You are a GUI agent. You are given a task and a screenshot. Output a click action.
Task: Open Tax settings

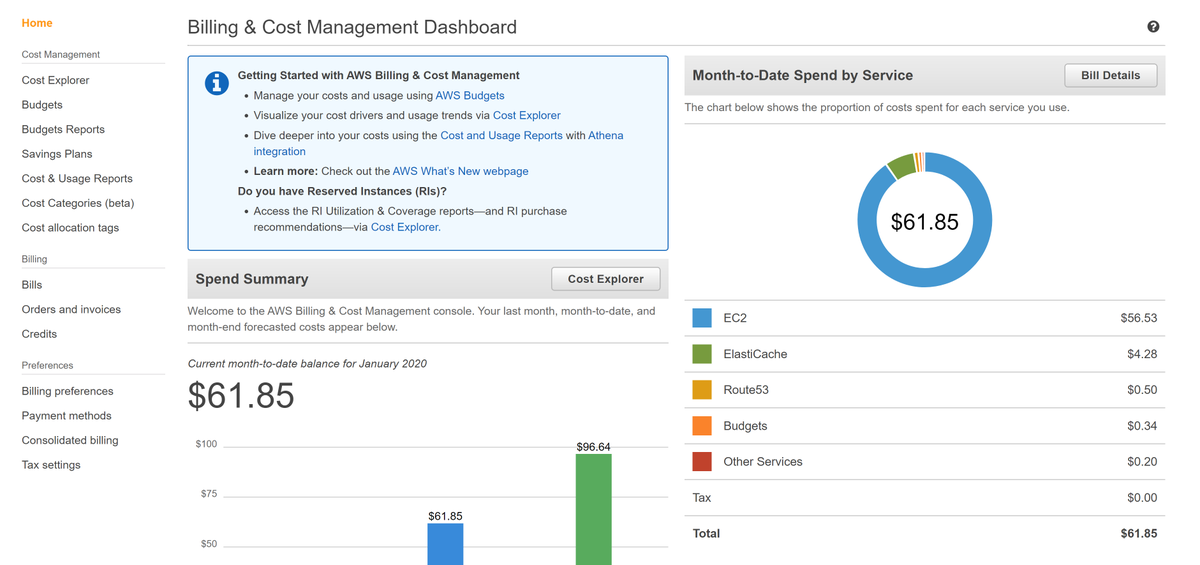[x=51, y=465]
